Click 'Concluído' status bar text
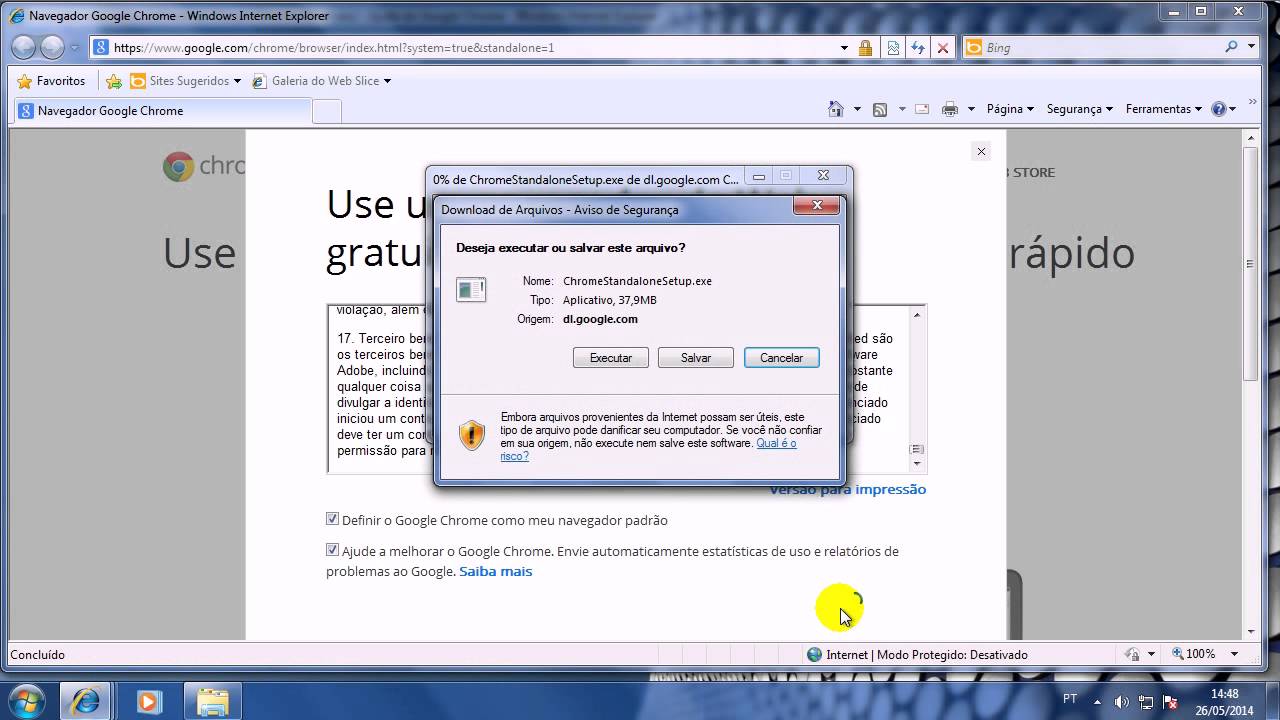 coord(37,654)
